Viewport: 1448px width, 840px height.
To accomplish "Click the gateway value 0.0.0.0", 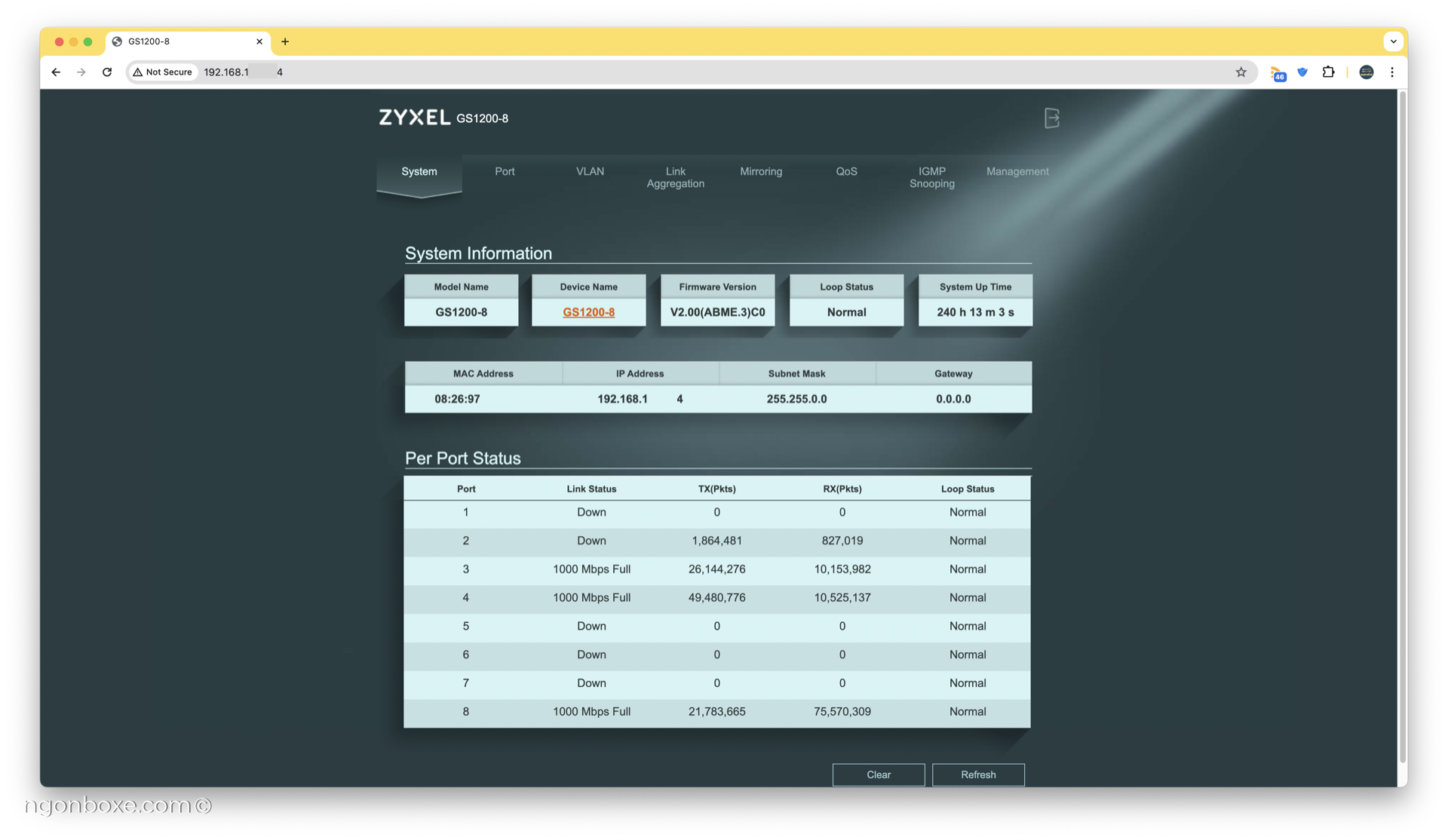I will pyautogui.click(x=953, y=399).
